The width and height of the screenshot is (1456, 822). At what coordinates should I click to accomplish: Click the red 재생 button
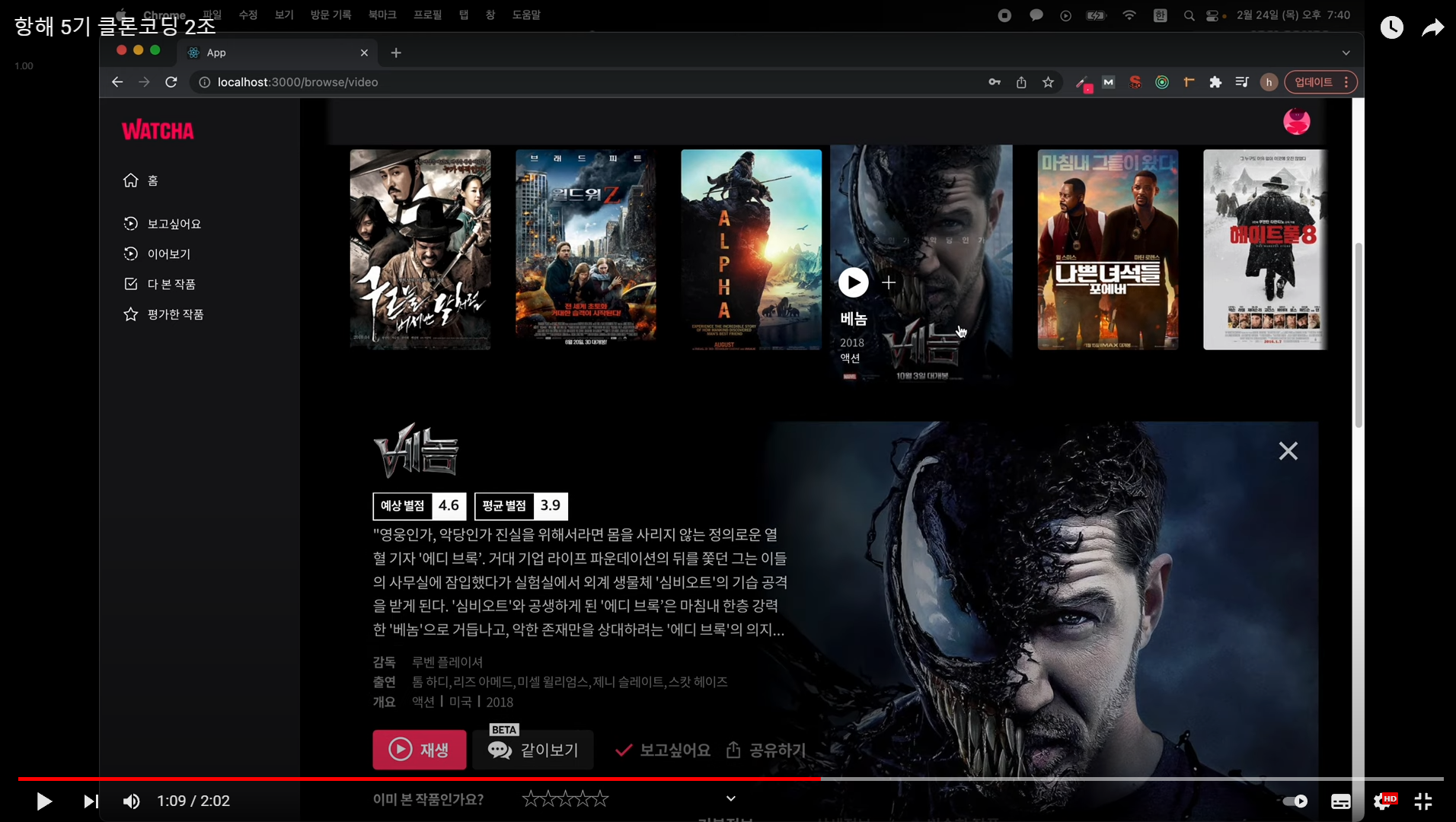click(420, 750)
